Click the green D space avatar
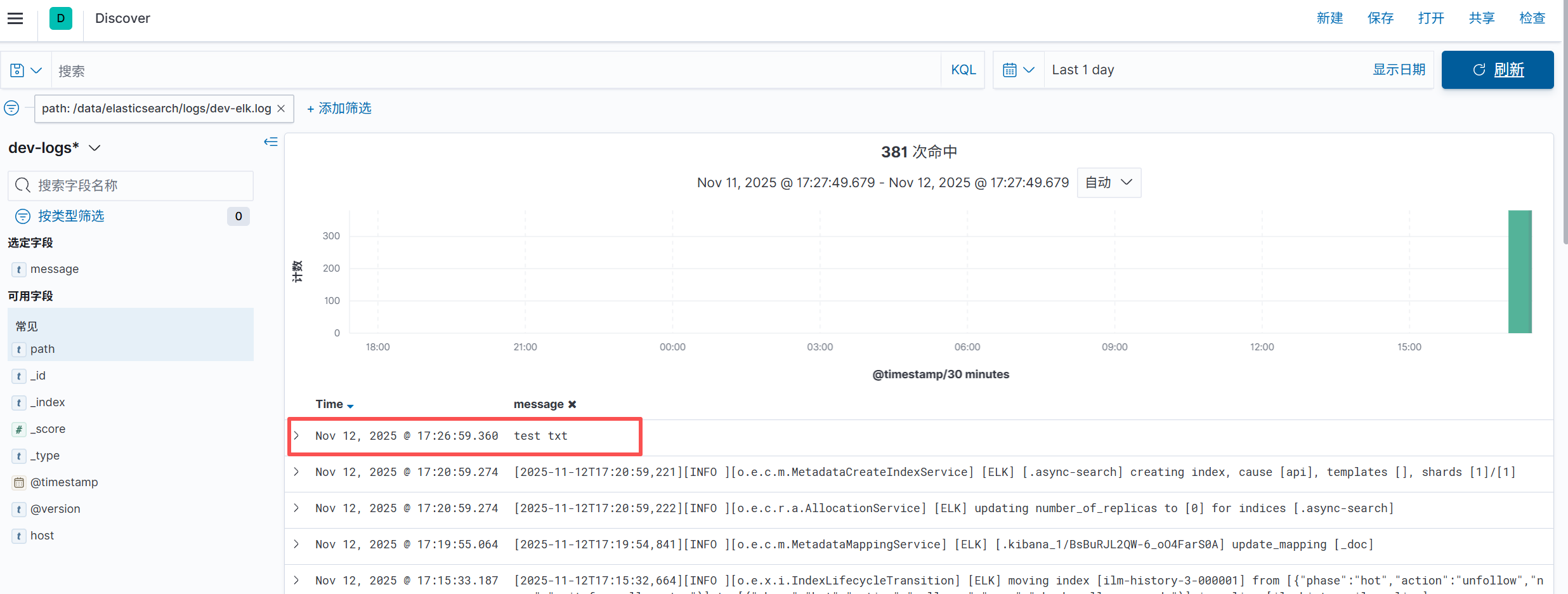This screenshot has height=594, width=1568. pos(61,18)
